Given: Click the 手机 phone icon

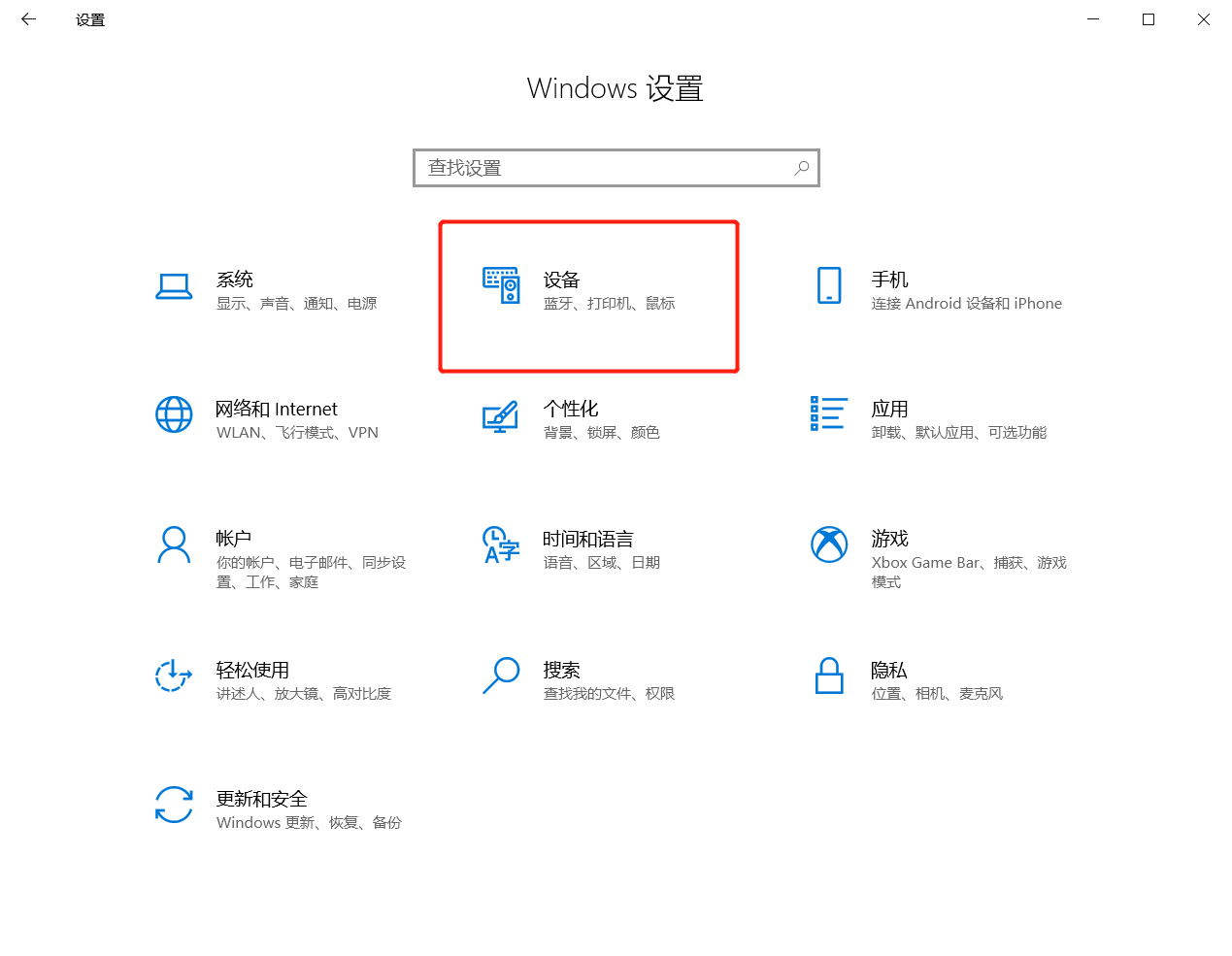Looking at the screenshot, I should pos(829,285).
